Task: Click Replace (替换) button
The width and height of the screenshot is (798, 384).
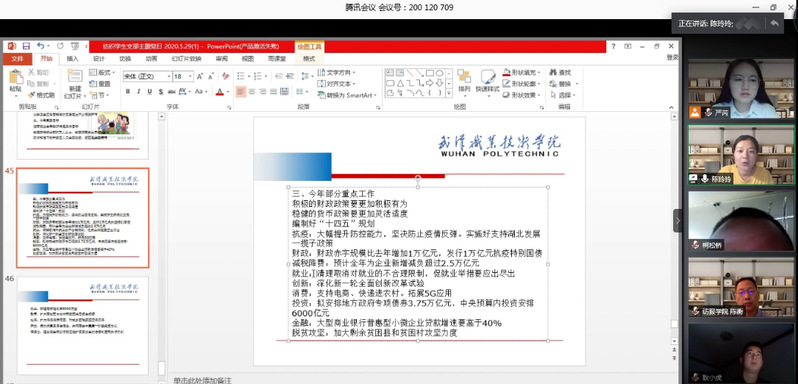Action: 563,83
